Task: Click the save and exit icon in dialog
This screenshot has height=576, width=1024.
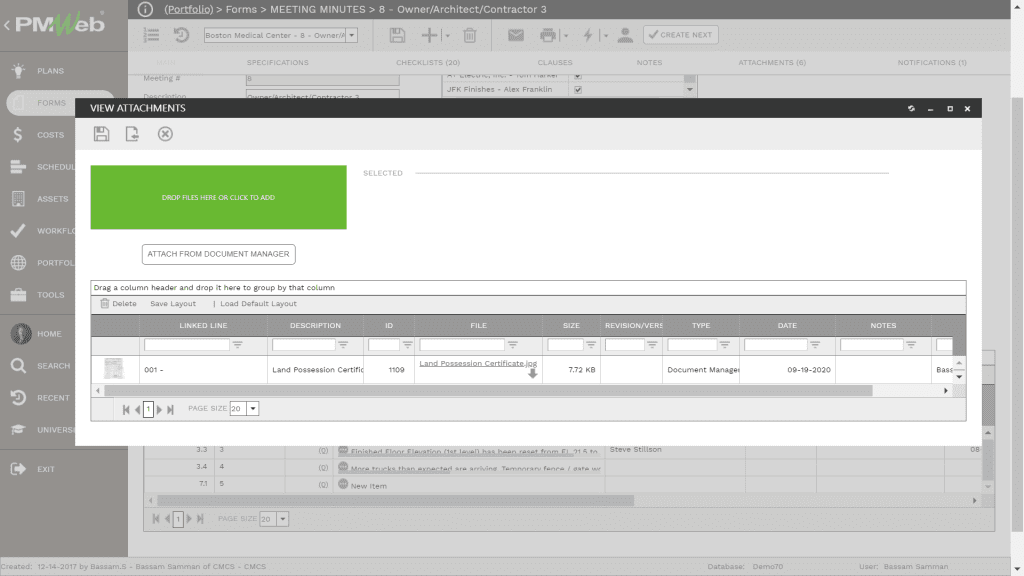Action: [132, 134]
